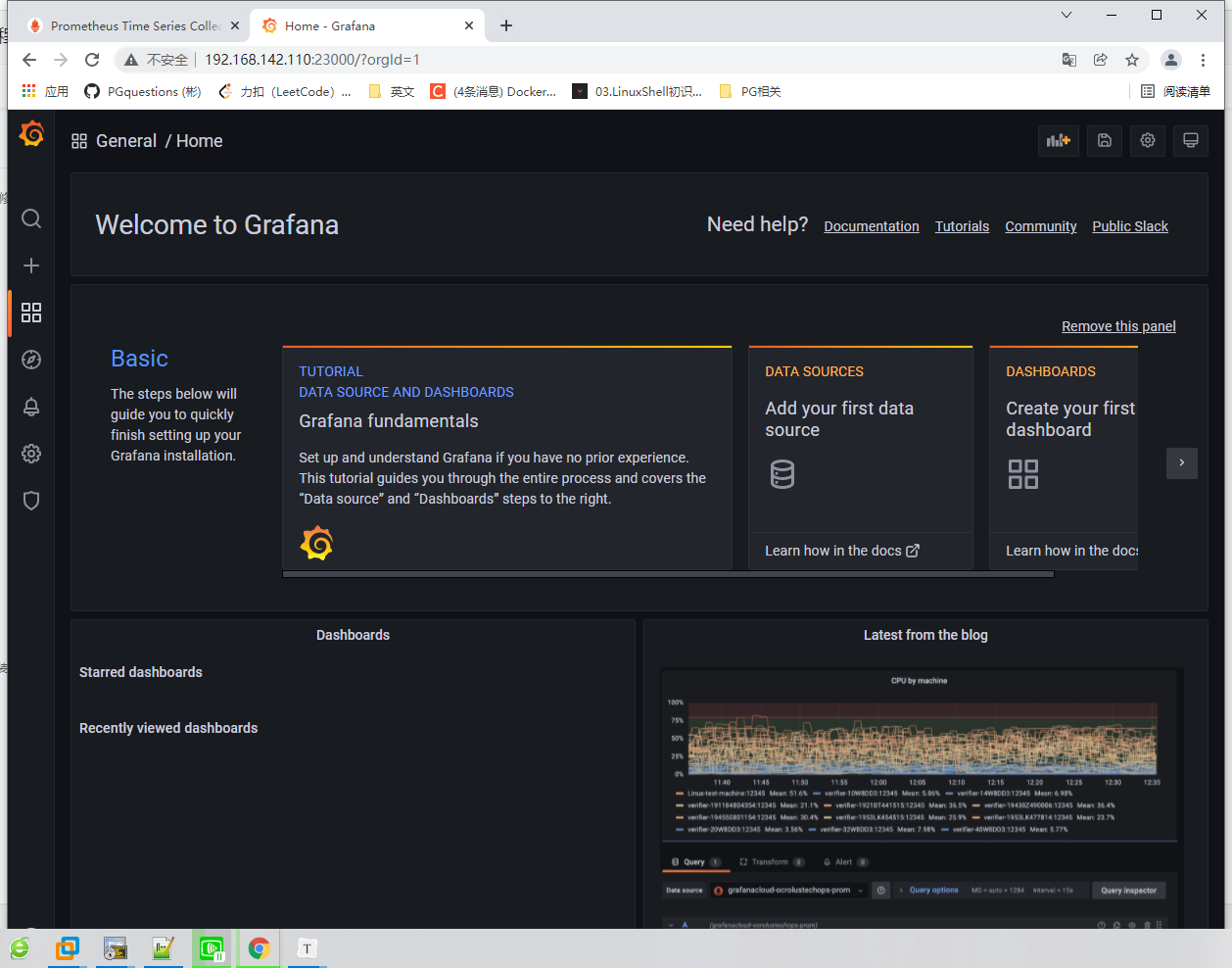This screenshot has height=968, width=1232.
Task: Open Dashboard settings gear in top bar
Action: [x=1148, y=141]
